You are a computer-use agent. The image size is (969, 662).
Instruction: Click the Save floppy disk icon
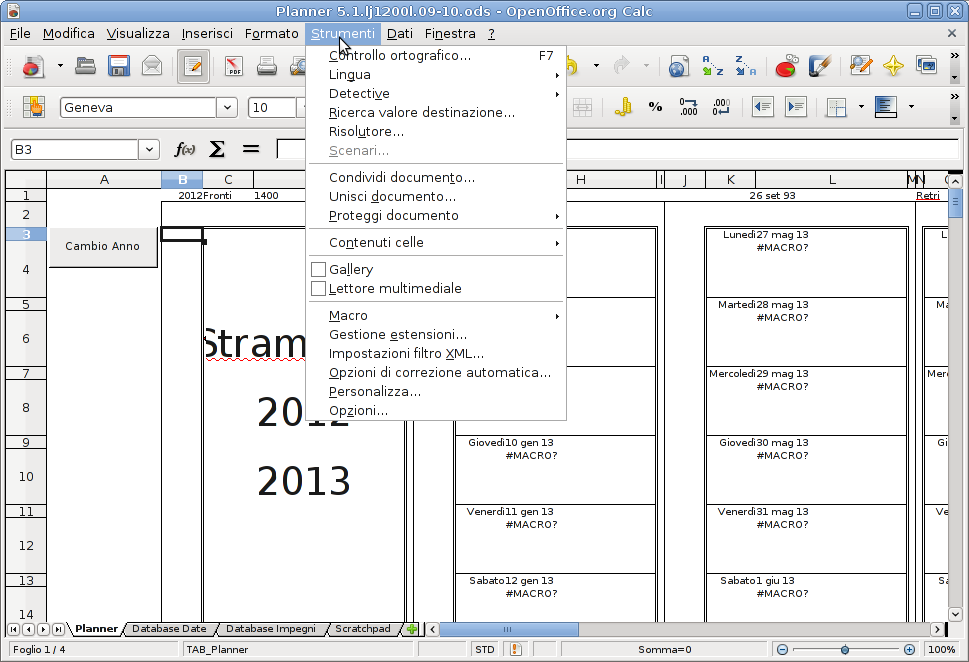click(119, 66)
